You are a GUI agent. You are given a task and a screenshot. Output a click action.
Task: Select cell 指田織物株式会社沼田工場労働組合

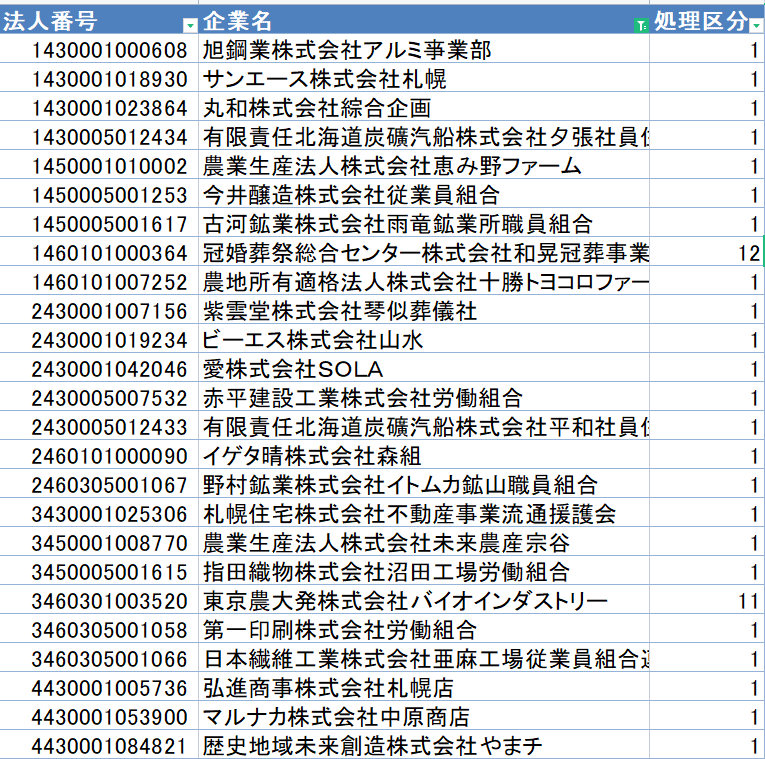[424, 571]
